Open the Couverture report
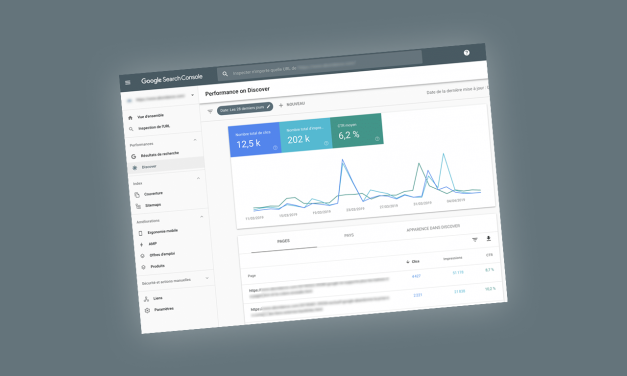This screenshot has width=627, height=376. point(154,194)
